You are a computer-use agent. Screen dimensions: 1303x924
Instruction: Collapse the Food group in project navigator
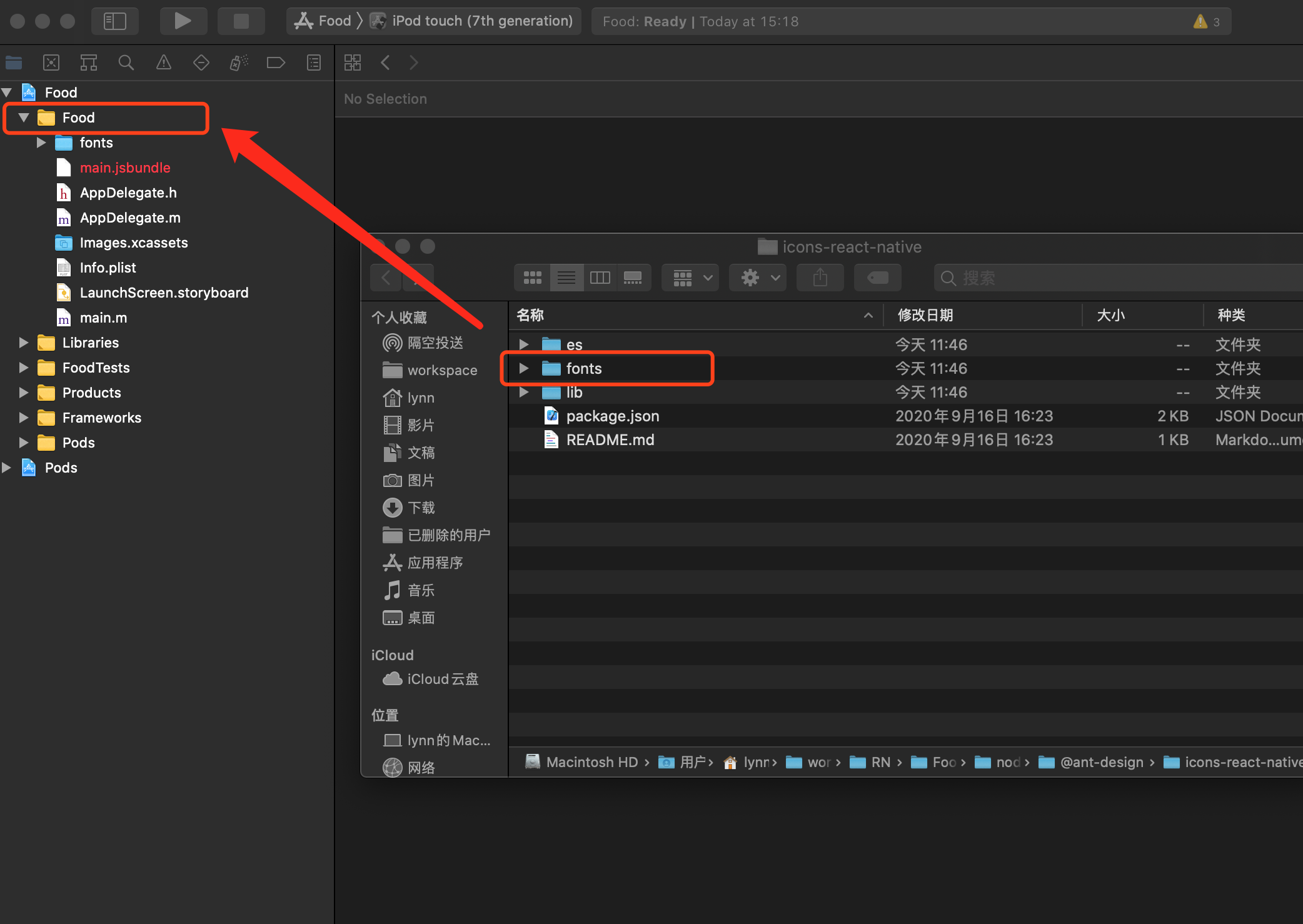pyautogui.click(x=23, y=118)
